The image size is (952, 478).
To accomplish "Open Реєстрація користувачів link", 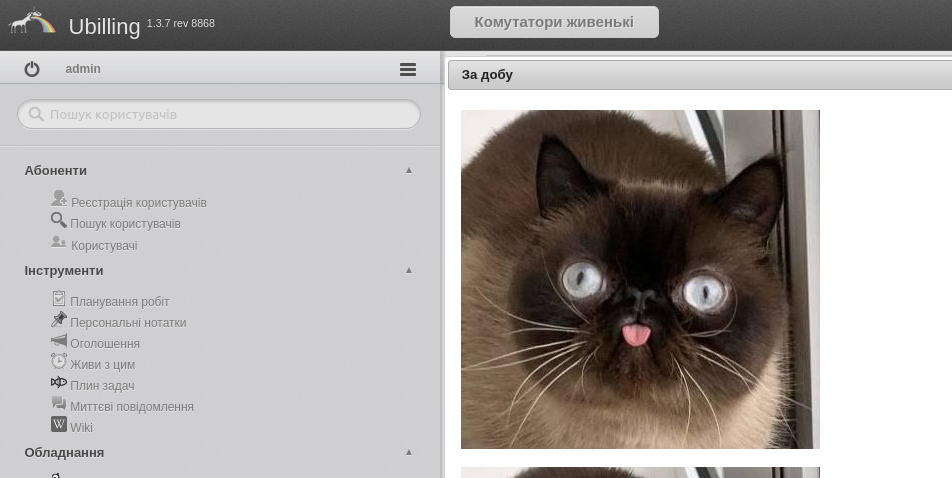I will click(138, 203).
